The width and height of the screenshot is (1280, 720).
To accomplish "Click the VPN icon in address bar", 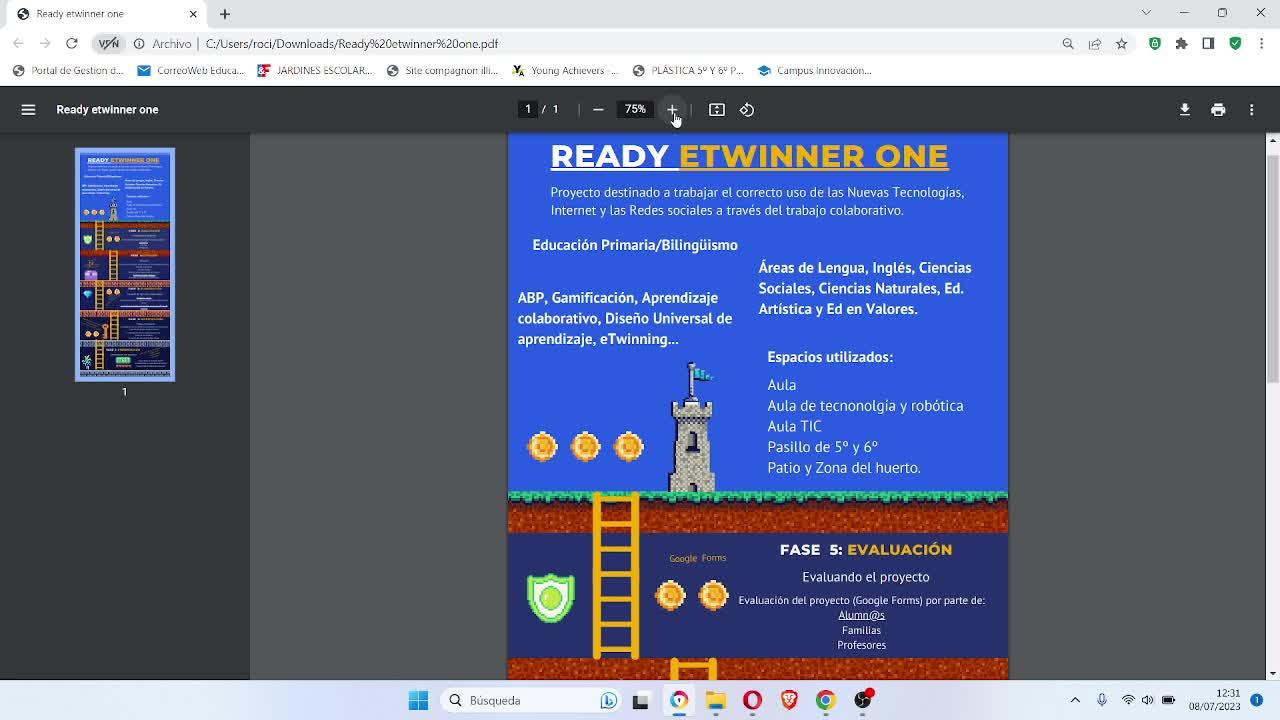I will coord(109,44).
